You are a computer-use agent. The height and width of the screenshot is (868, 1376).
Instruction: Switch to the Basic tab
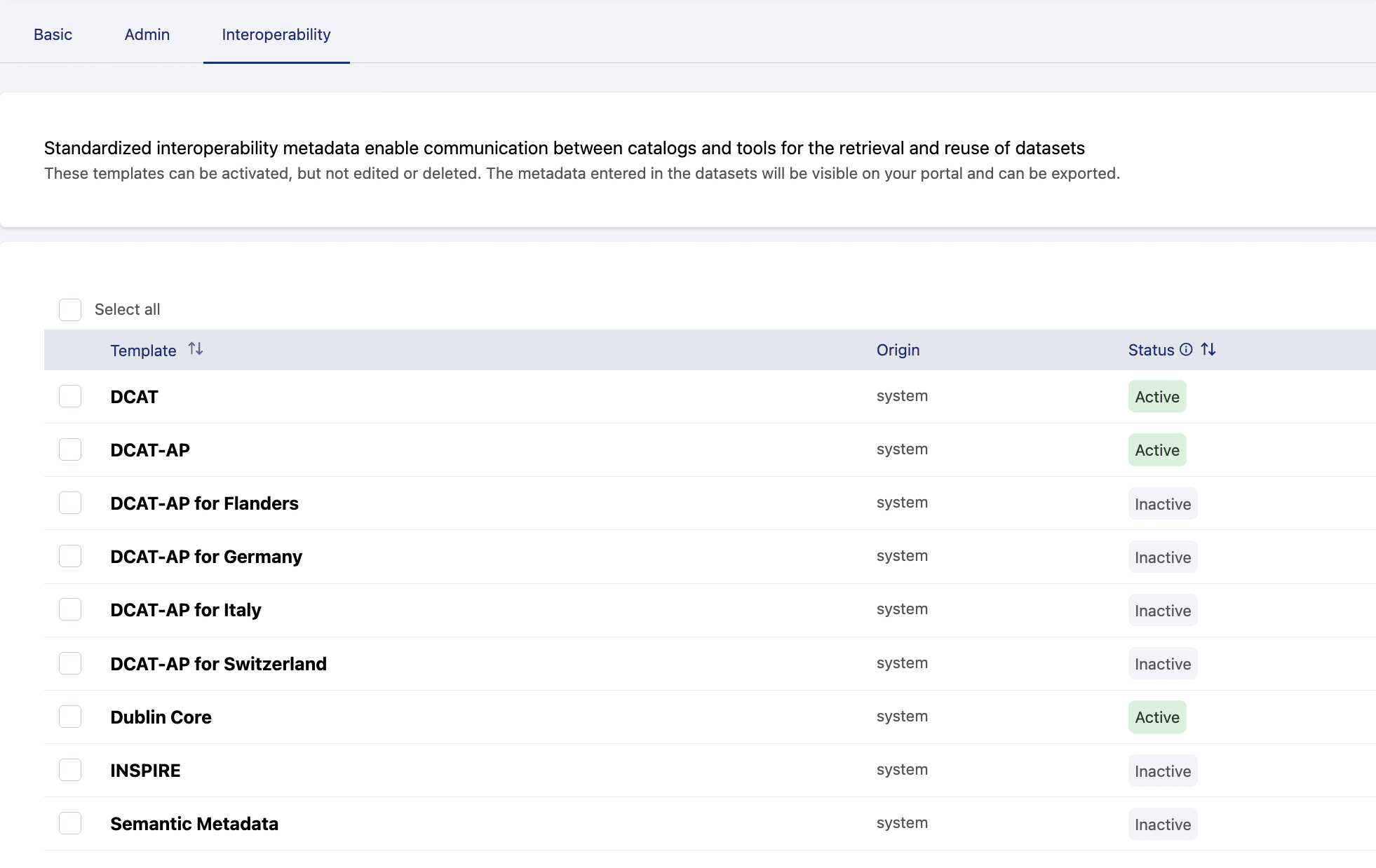[53, 34]
